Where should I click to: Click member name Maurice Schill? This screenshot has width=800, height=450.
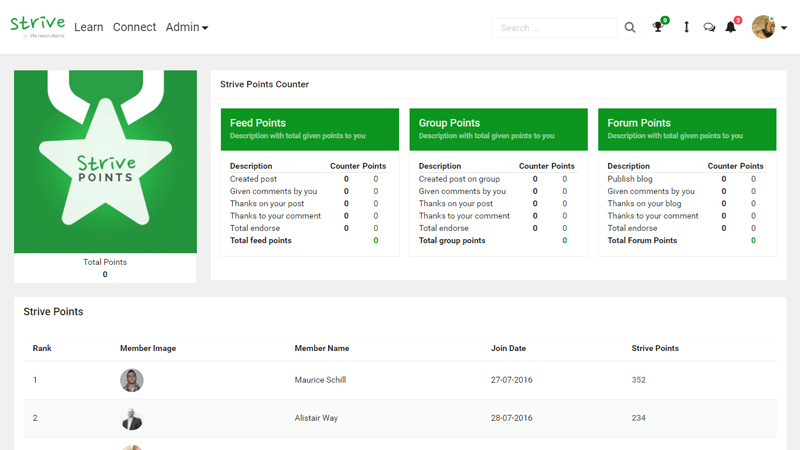[322, 380]
